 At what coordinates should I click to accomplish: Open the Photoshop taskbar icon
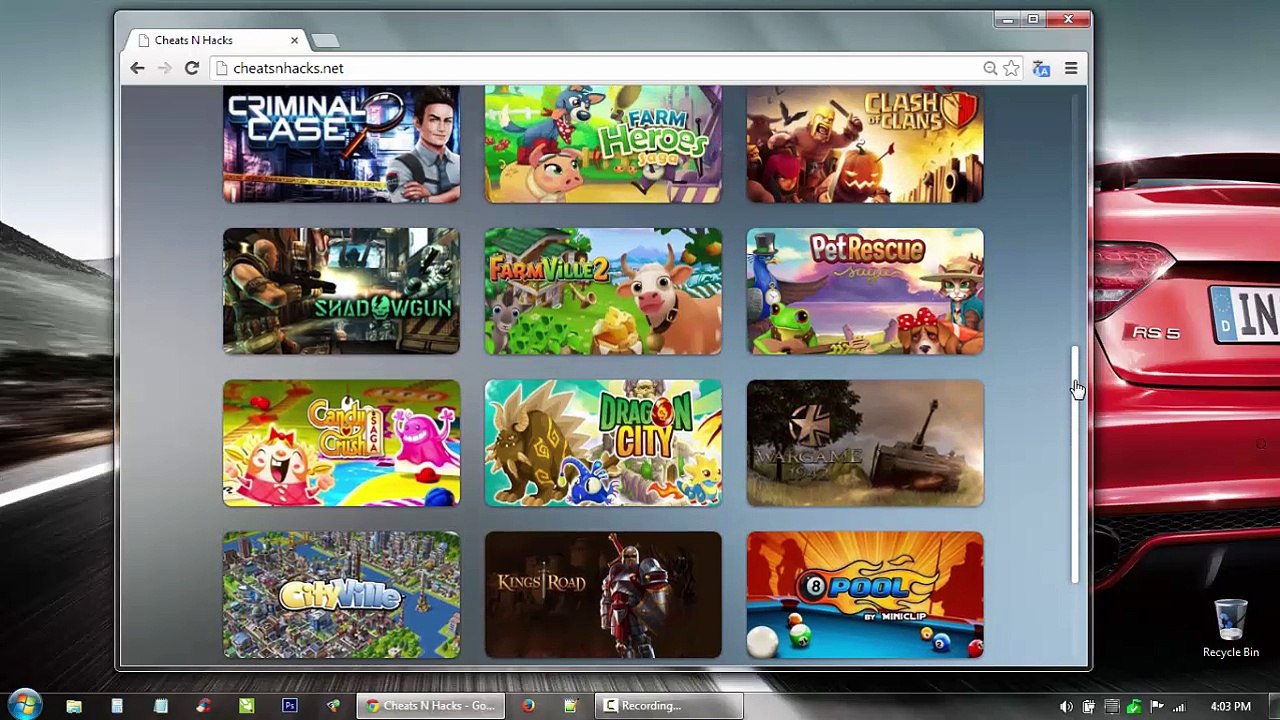[x=290, y=706]
